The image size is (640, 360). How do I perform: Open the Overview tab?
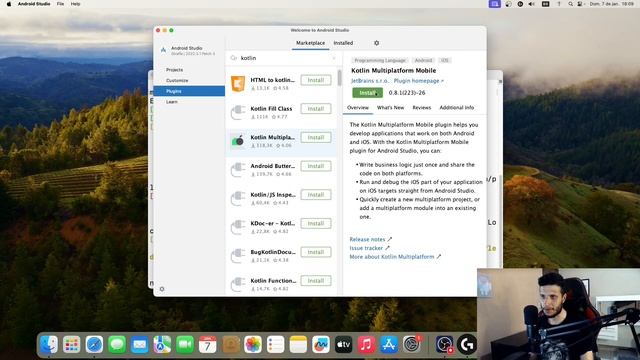(x=358, y=107)
